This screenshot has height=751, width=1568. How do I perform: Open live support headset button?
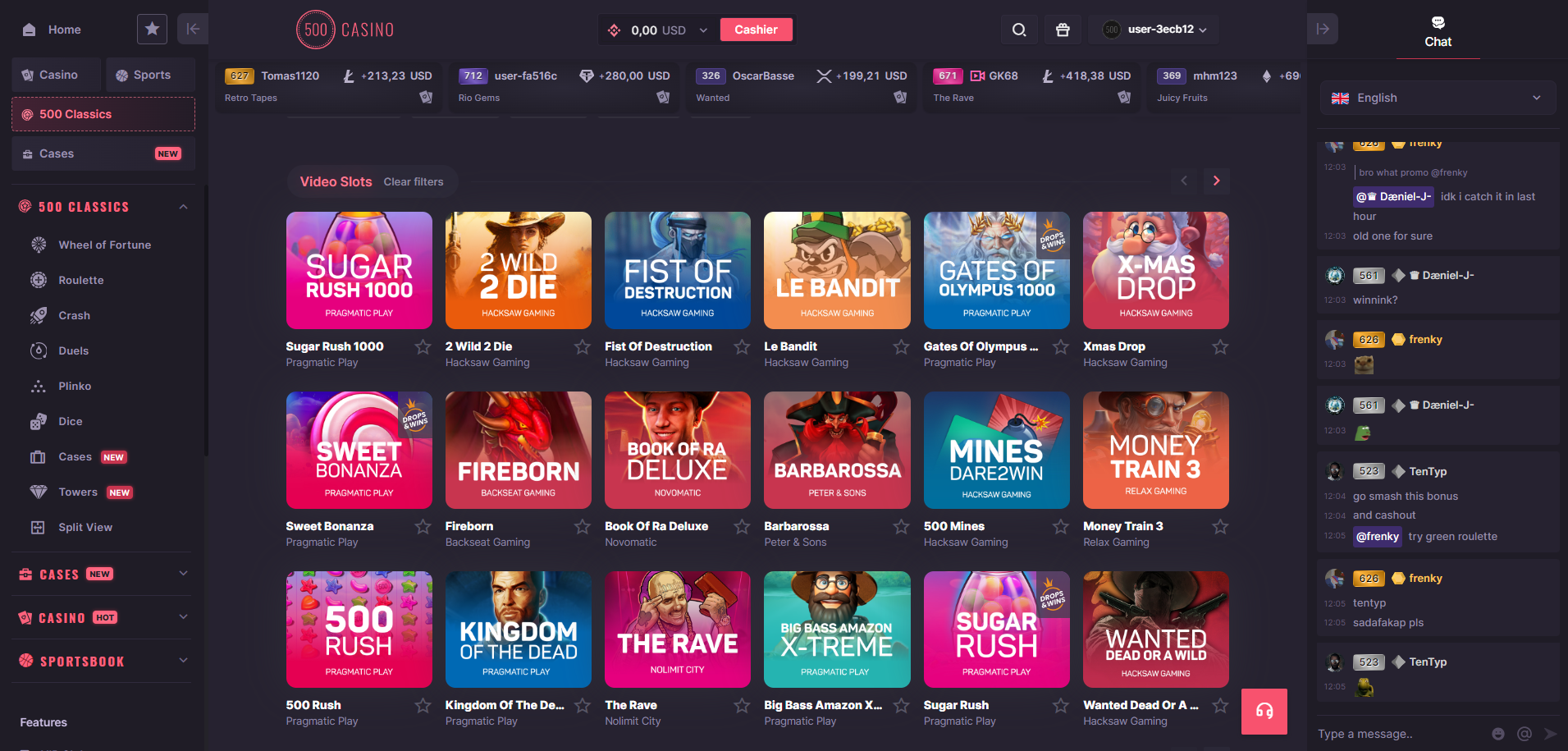point(1264,711)
